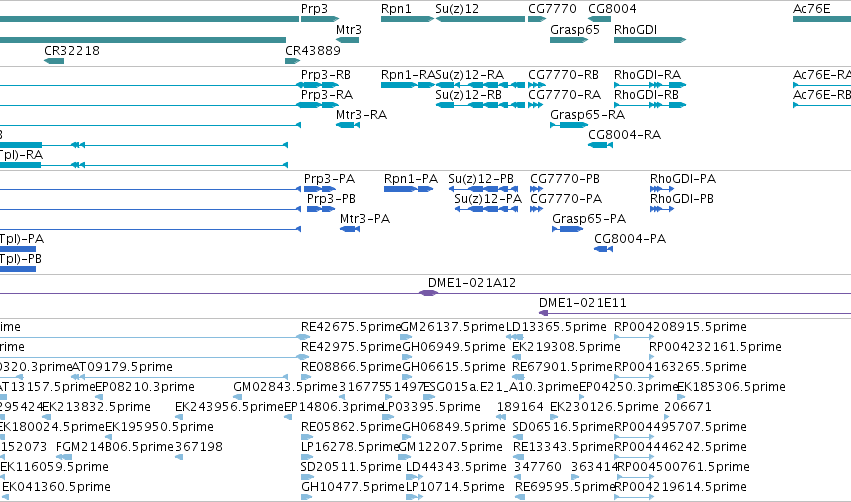Select the purple arrowhead of DME1-021E11
This screenshot has height=502, width=851.
tap(543, 314)
